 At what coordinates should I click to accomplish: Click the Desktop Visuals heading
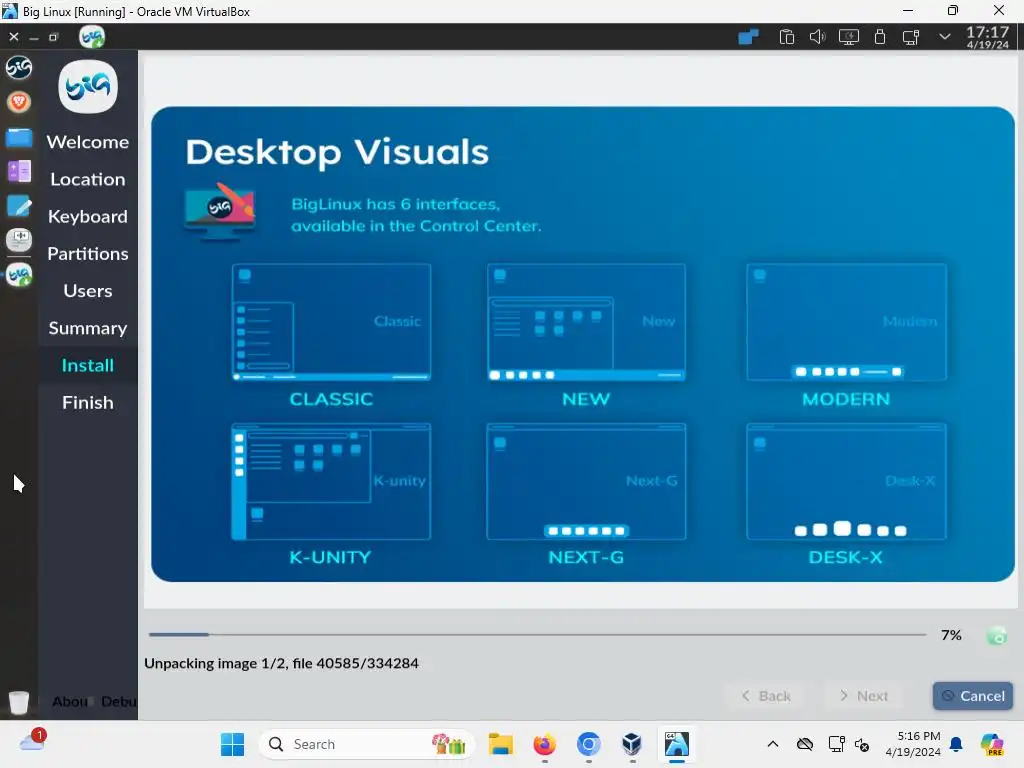[337, 152]
